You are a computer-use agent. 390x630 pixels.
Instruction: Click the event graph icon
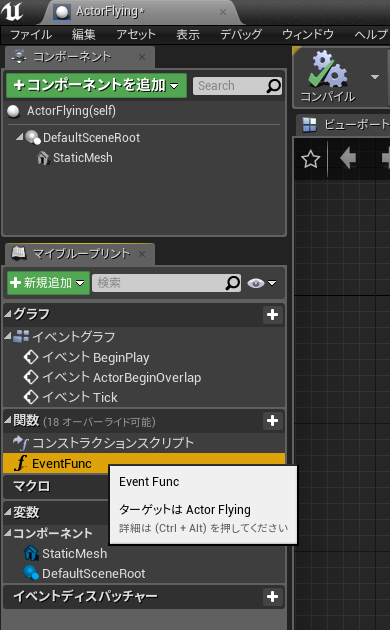pyautogui.click(x=21, y=336)
